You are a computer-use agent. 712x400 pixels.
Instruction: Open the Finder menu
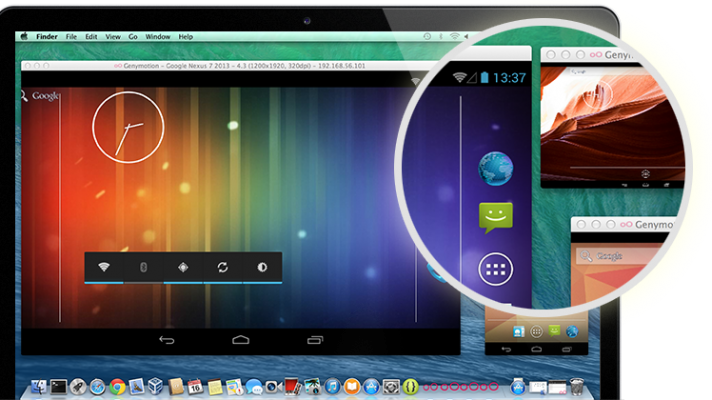click(47, 36)
